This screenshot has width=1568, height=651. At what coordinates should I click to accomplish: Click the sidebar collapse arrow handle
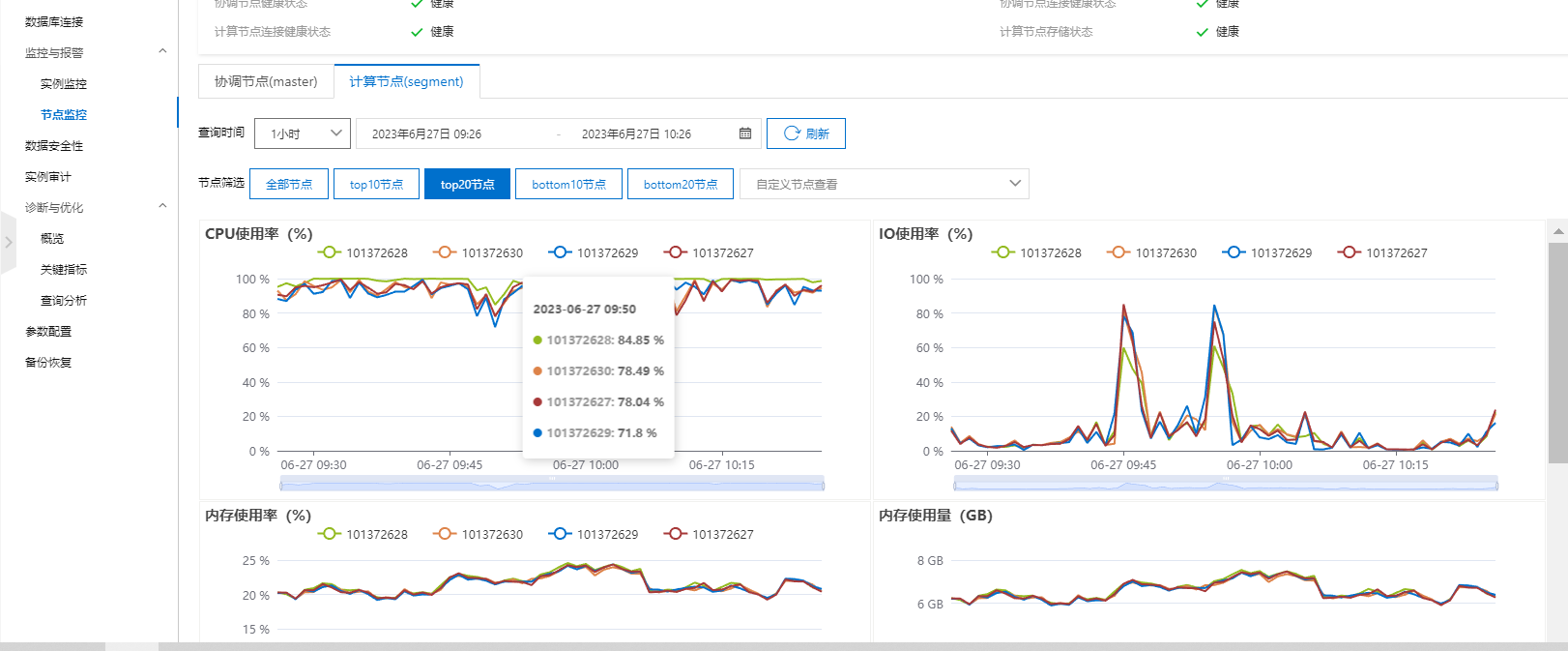9,242
